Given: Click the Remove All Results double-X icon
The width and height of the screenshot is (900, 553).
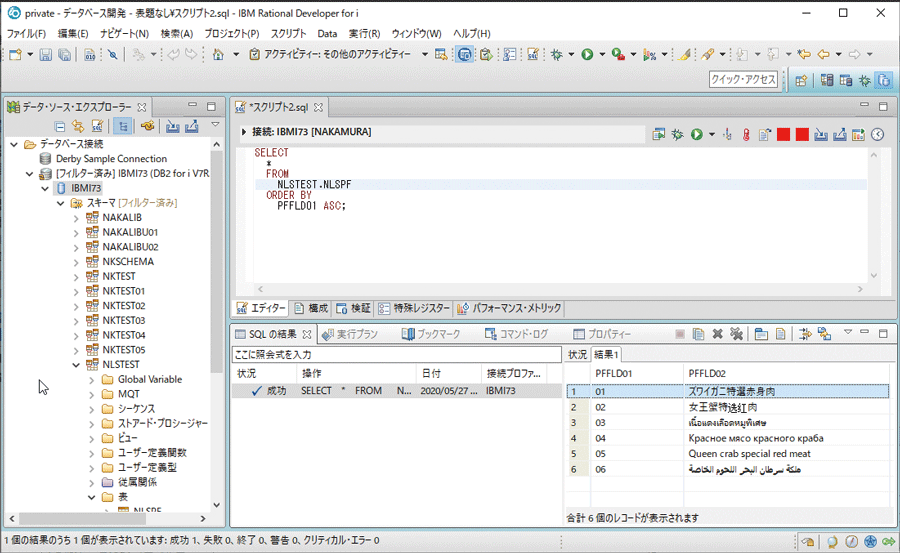Looking at the screenshot, I should (736, 334).
